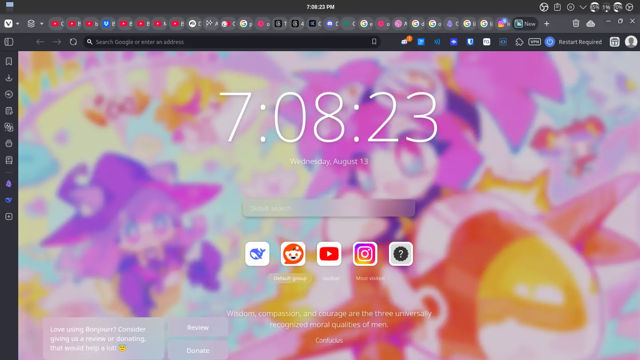
Task: Add a new web panel in the sidebar
Action: pyautogui.click(x=9, y=217)
